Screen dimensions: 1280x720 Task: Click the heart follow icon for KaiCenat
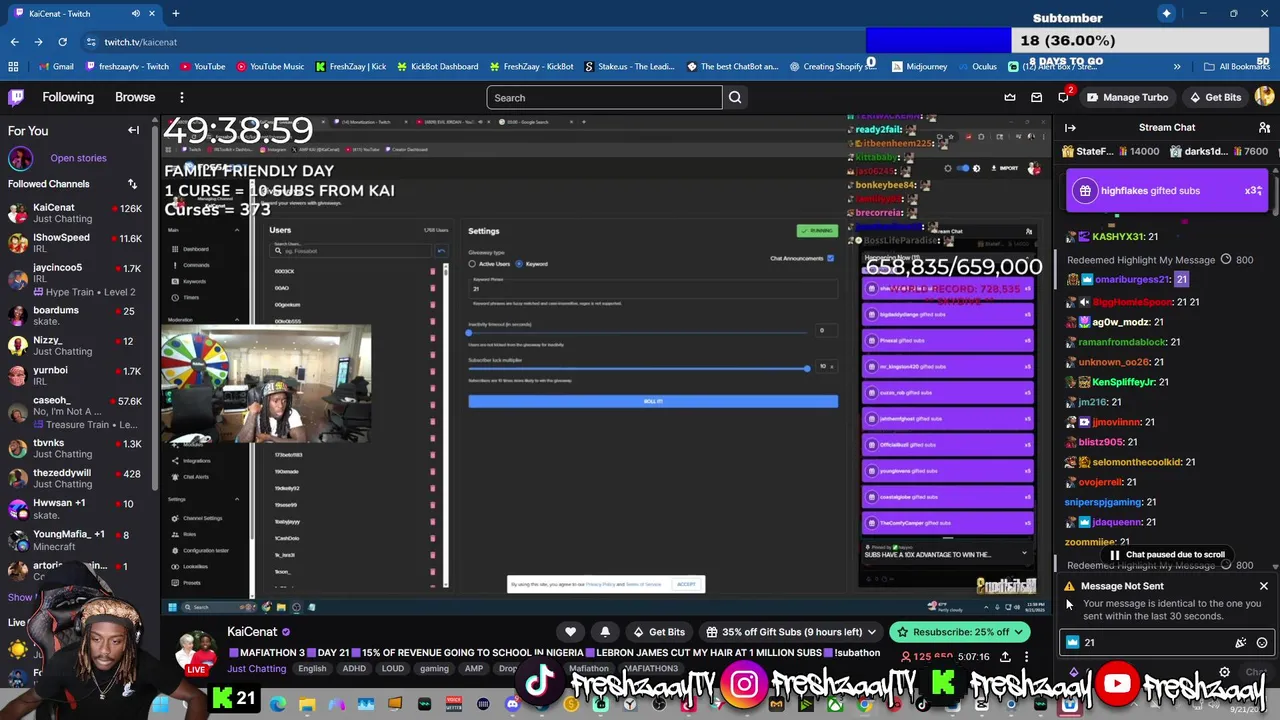tap(570, 632)
